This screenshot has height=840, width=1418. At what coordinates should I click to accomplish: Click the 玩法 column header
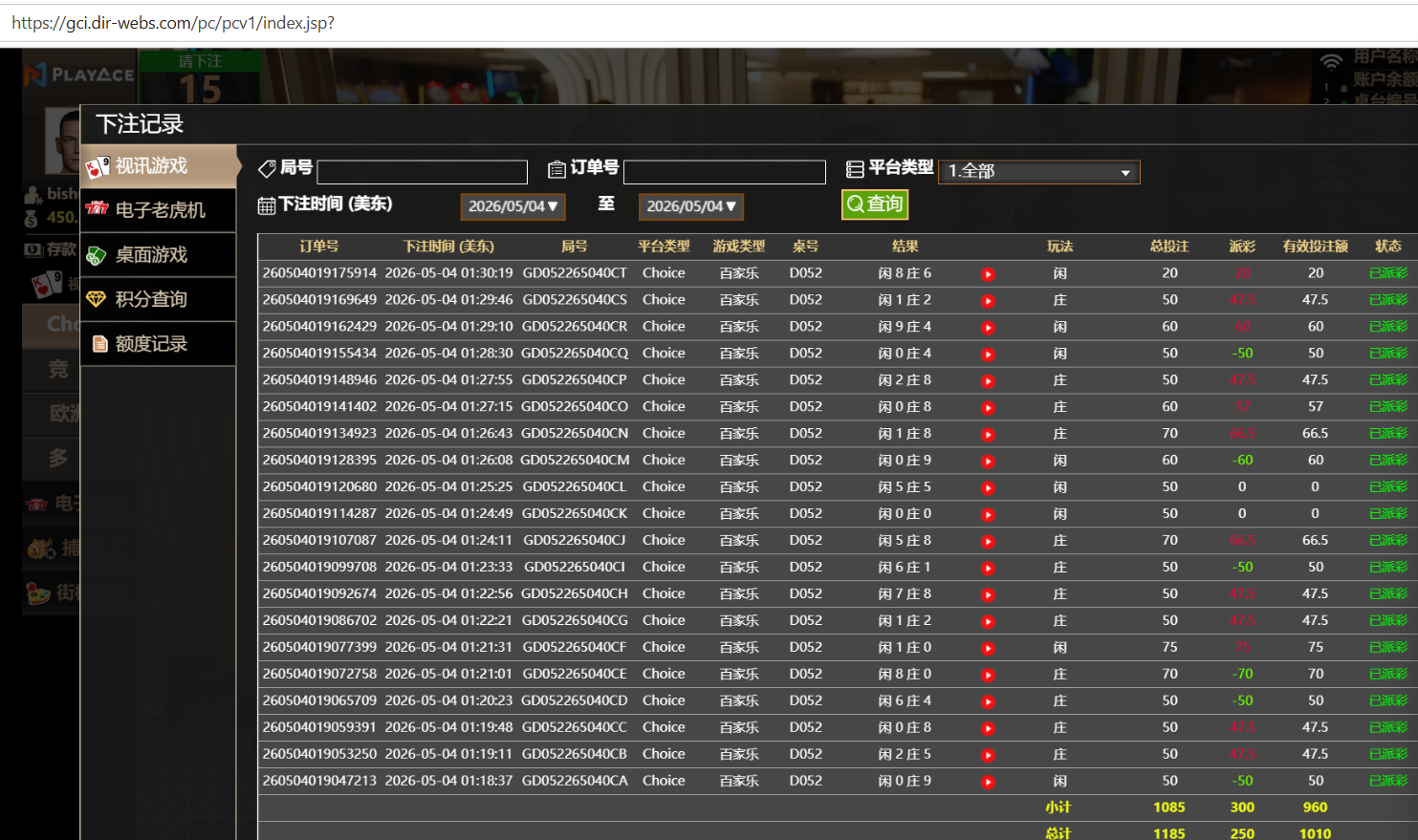(1060, 247)
